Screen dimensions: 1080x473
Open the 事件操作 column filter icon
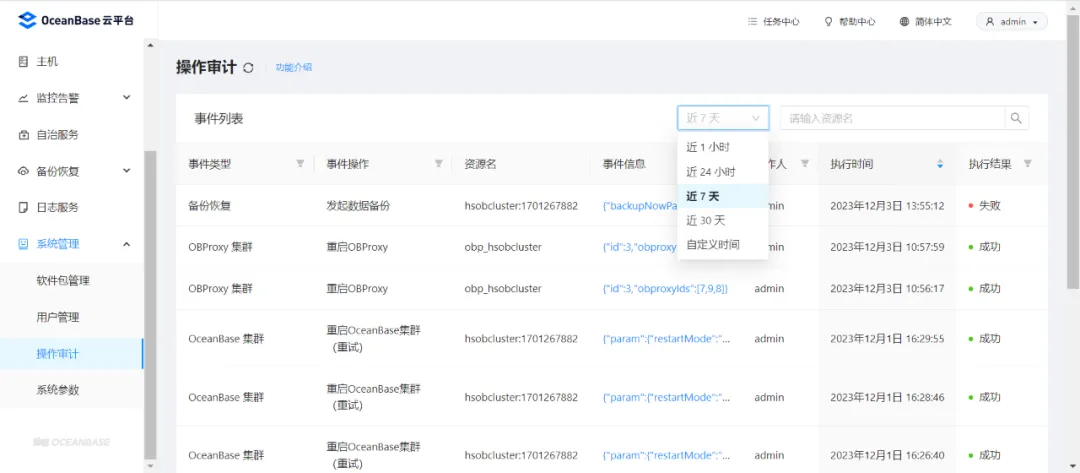(x=438, y=164)
